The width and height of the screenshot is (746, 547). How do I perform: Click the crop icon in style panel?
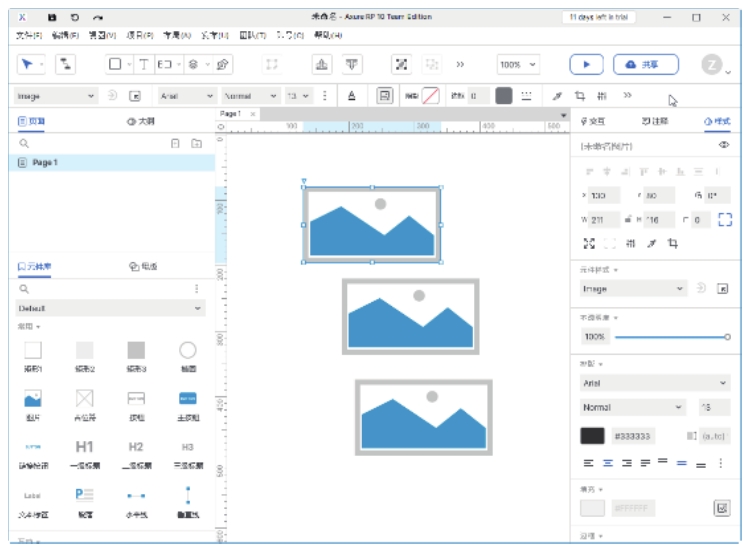click(672, 243)
